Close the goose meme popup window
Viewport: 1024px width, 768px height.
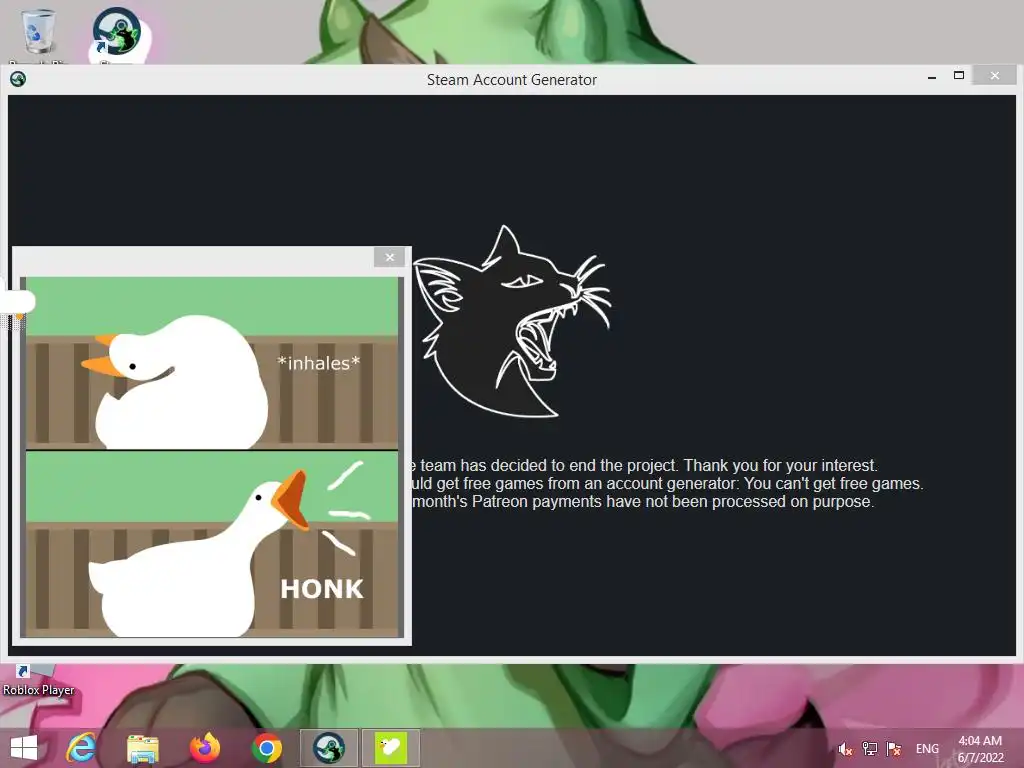point(390,257)
